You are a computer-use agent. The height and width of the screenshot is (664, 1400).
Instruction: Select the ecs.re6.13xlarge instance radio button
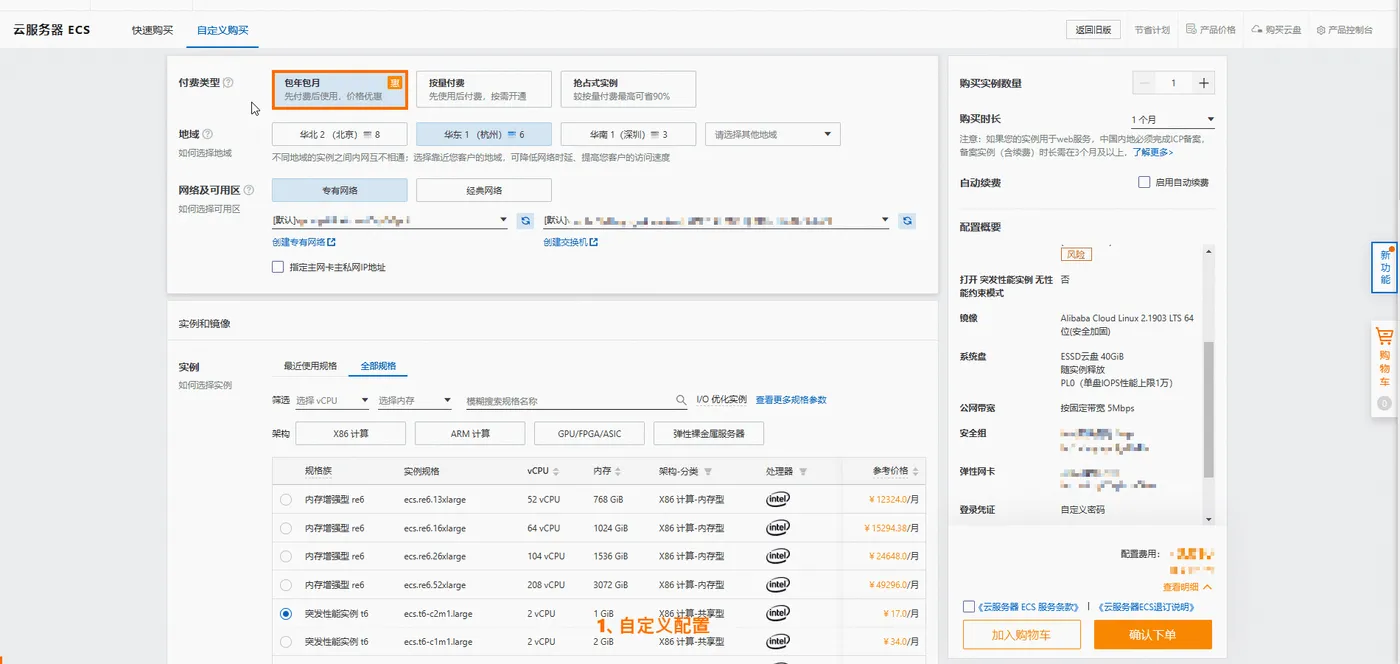(x=287, y=499)
